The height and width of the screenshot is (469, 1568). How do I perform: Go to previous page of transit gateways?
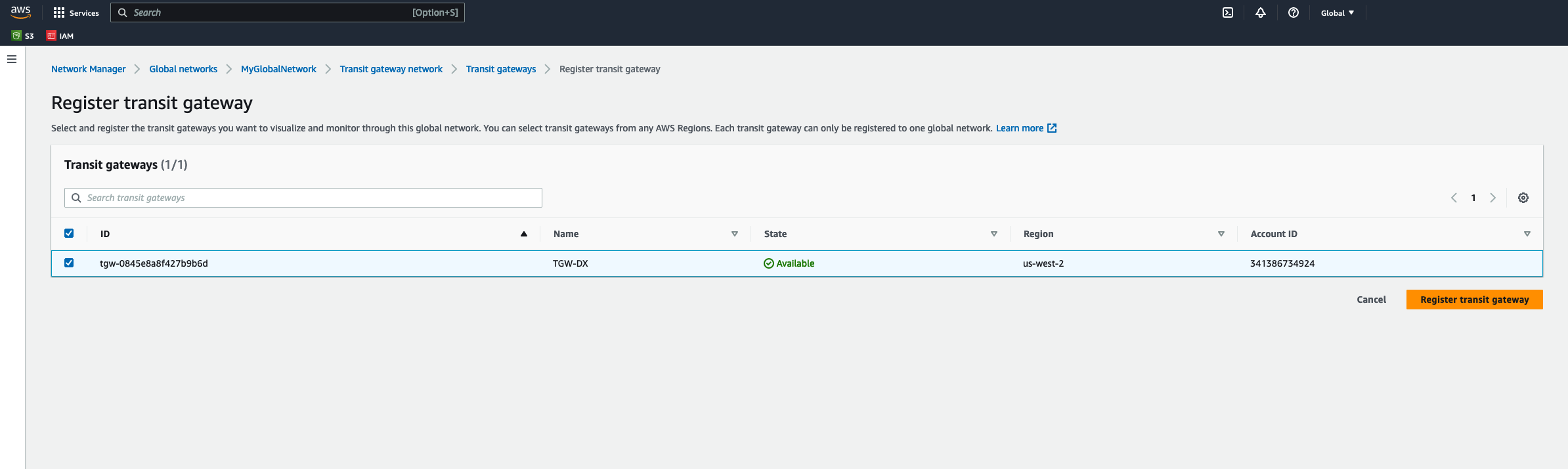pos(1454,198)
